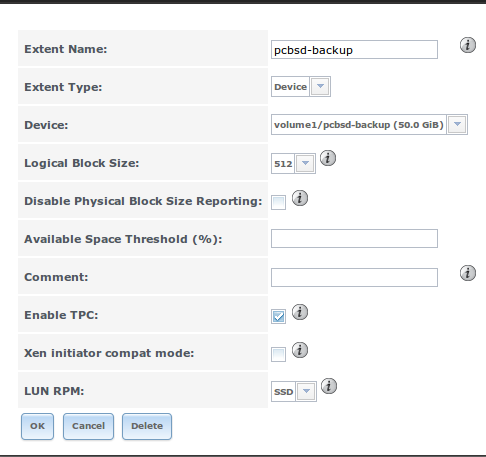This screenshot has width=486, height=457.
Task: Click the Cancel button
Action: [x=88, y=426]
